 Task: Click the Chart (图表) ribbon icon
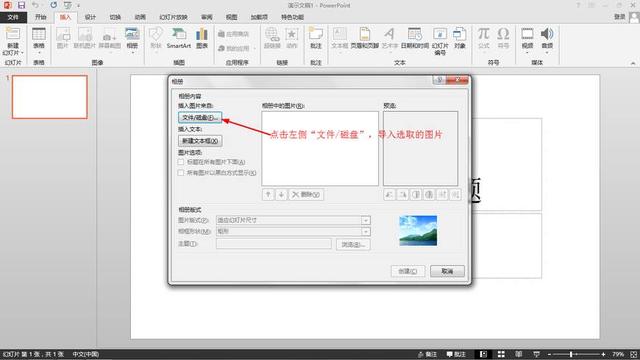click(x=202, y=38)
